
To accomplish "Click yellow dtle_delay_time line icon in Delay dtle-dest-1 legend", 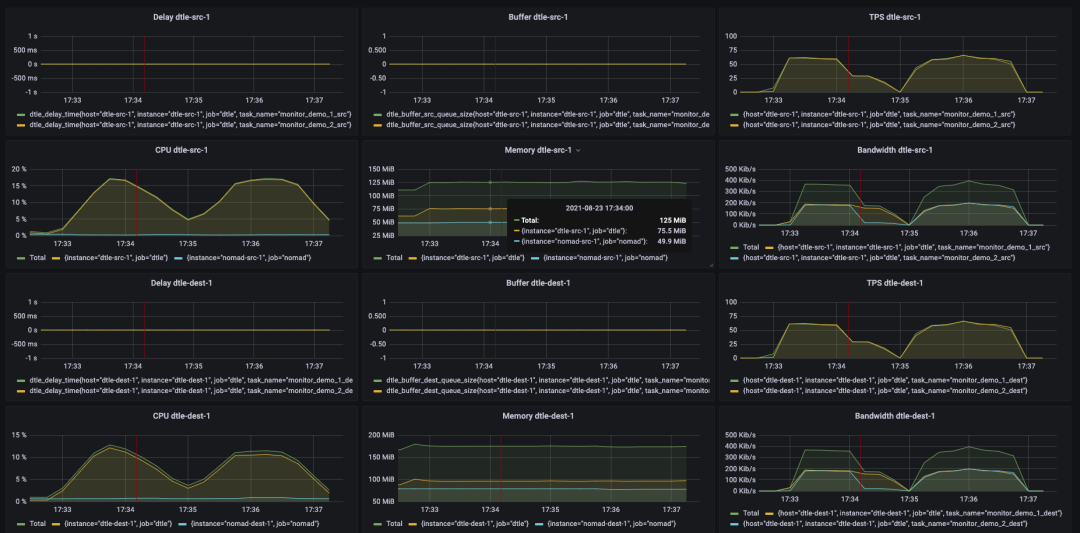I will coord(21,391).
